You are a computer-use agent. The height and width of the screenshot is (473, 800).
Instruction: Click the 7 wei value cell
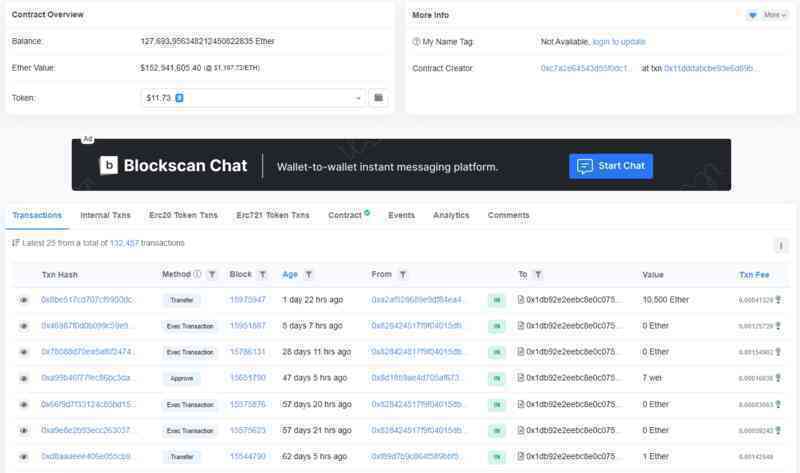(x=652, y=378)
